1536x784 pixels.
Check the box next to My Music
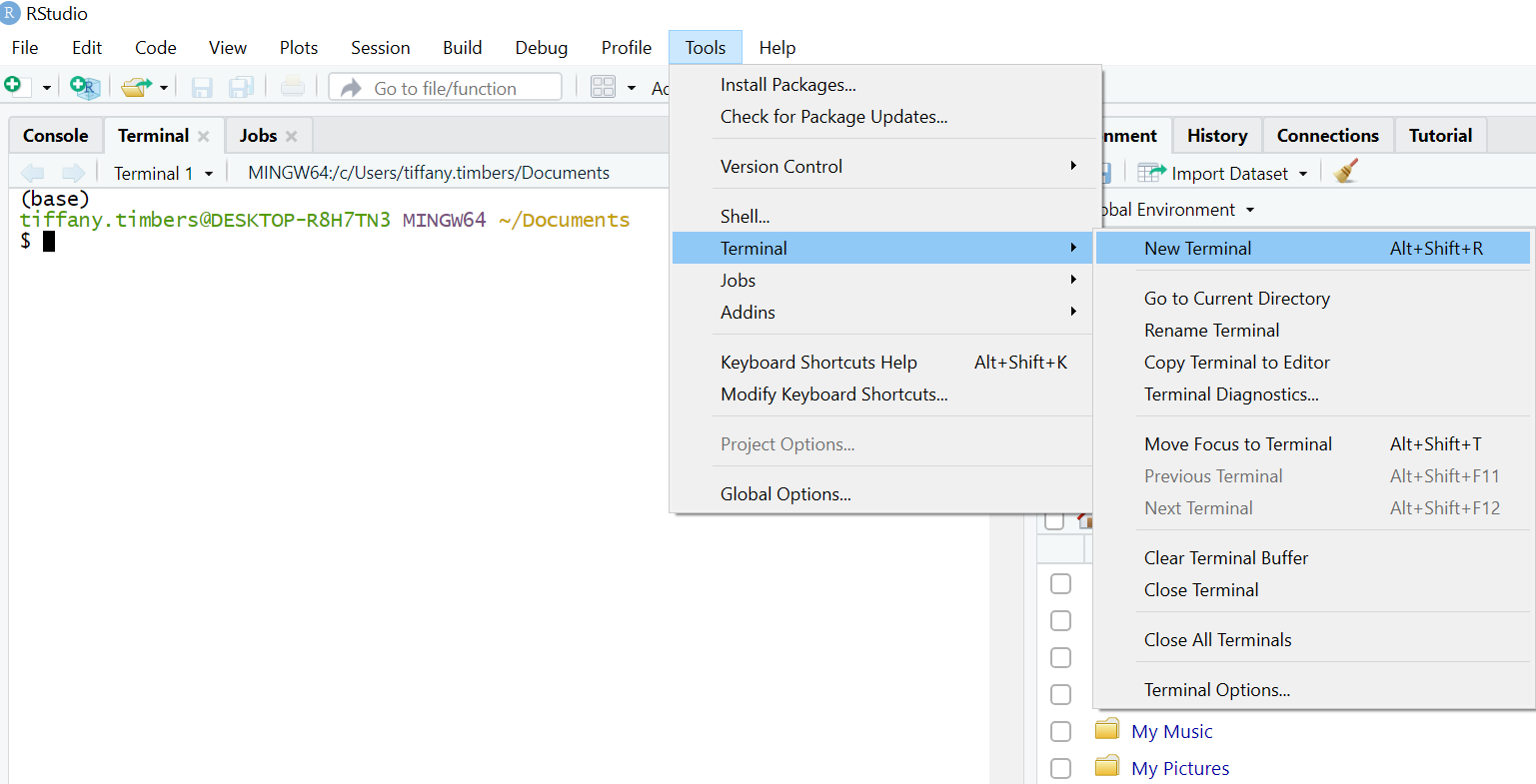tap(1060, 731)
